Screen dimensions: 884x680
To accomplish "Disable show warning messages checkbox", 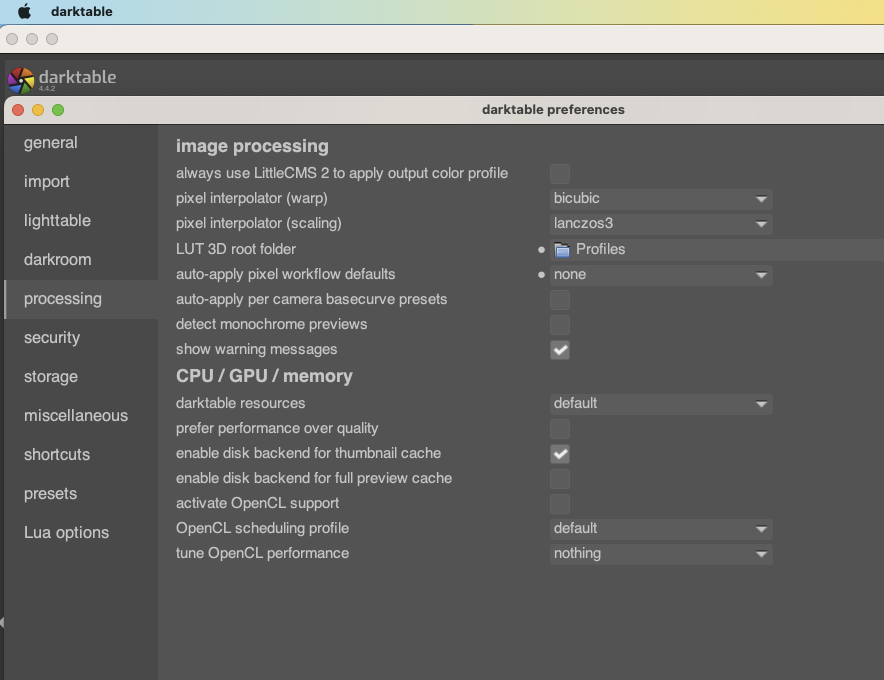I will click(x=560, y=350).
